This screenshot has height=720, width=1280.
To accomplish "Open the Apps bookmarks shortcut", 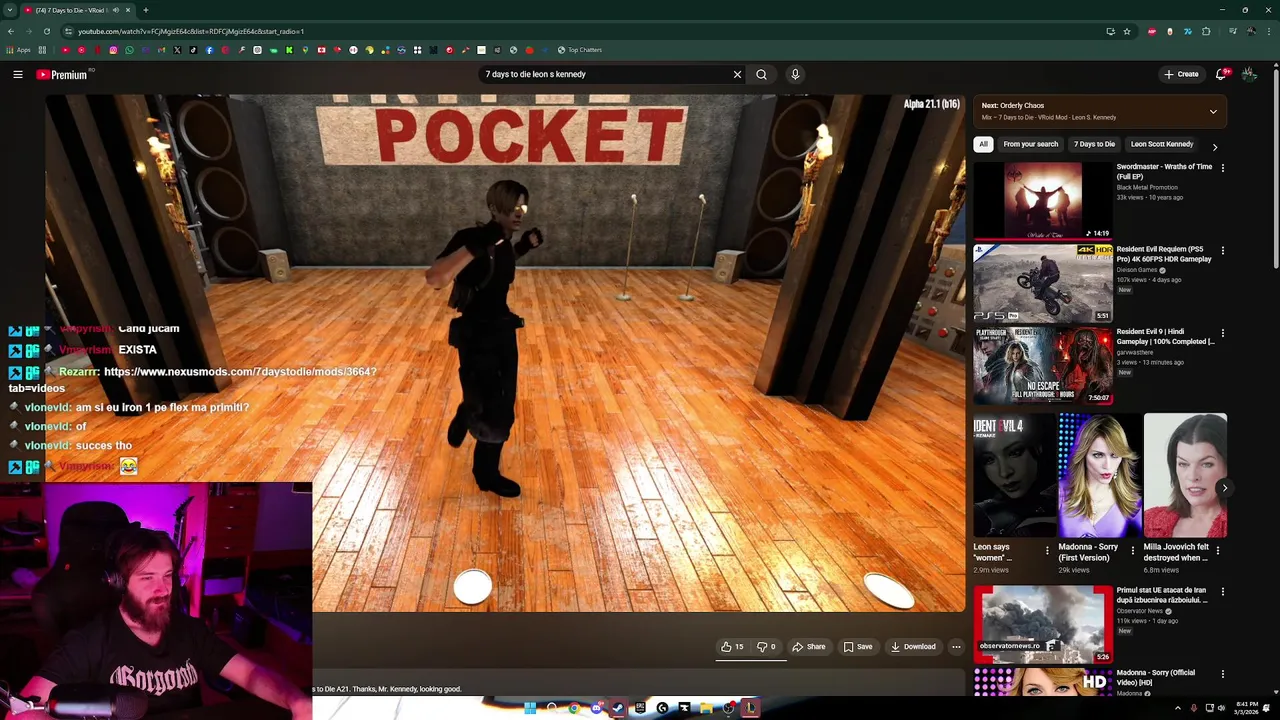I will pos(18,50).
